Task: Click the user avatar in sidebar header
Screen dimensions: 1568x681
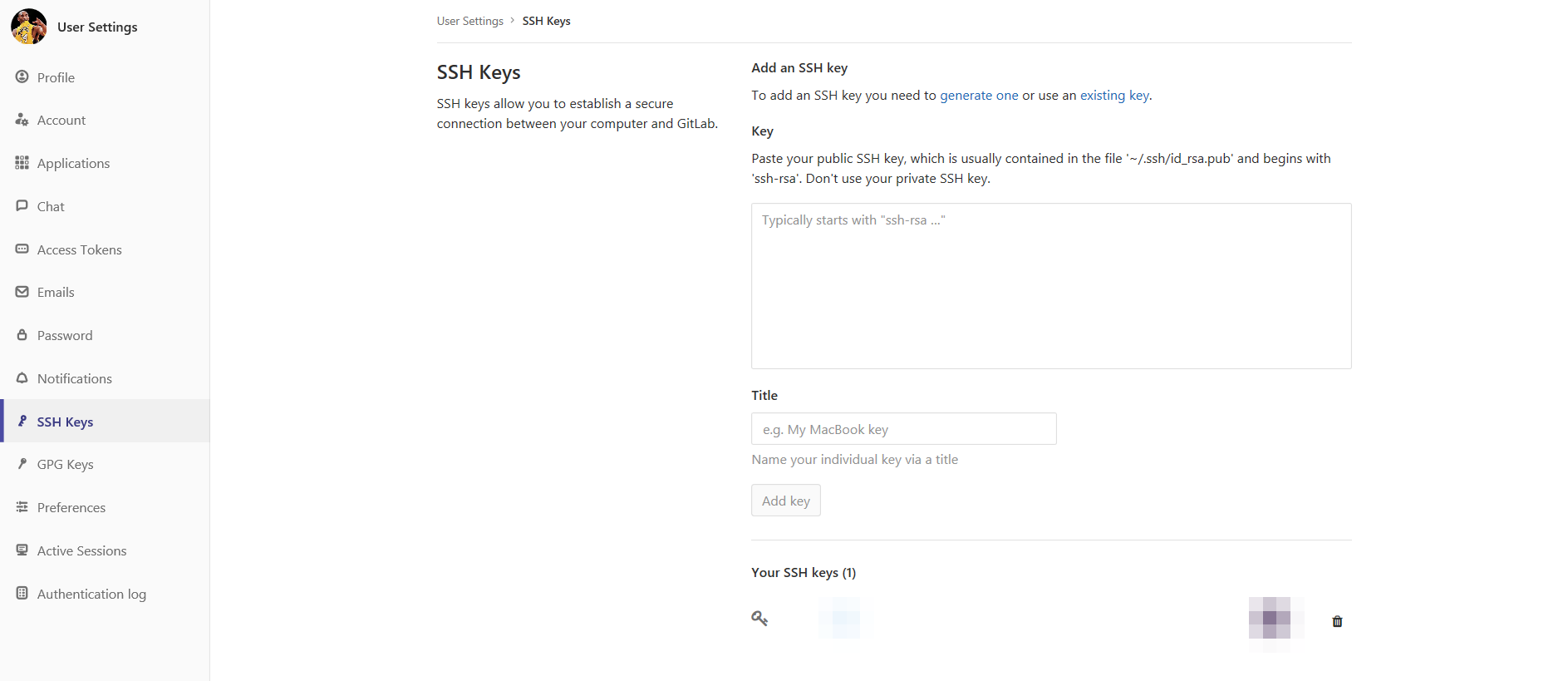Action: [x=28, y=27]
